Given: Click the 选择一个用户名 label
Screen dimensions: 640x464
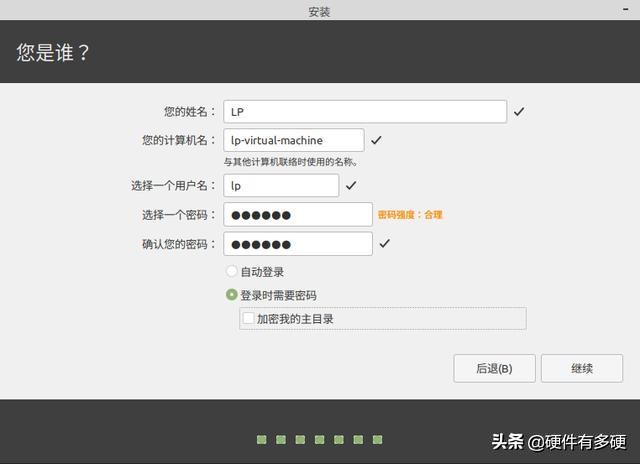Looking at the screenshot, I should 173,186.
